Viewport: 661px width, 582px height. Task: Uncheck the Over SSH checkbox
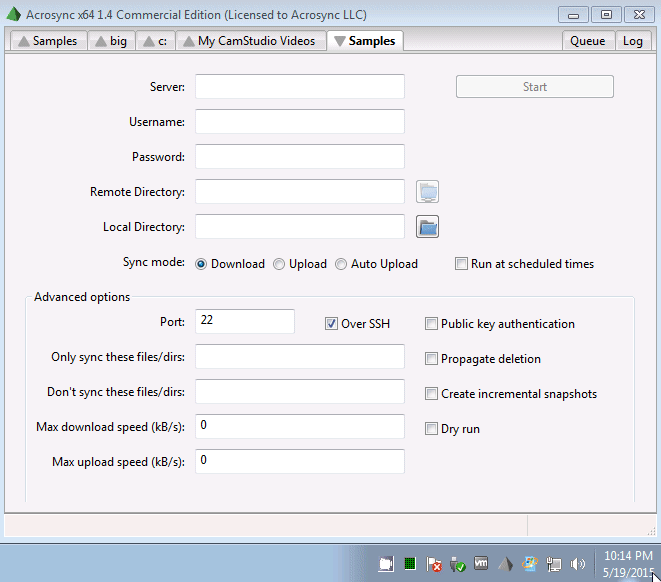[331, 324]
